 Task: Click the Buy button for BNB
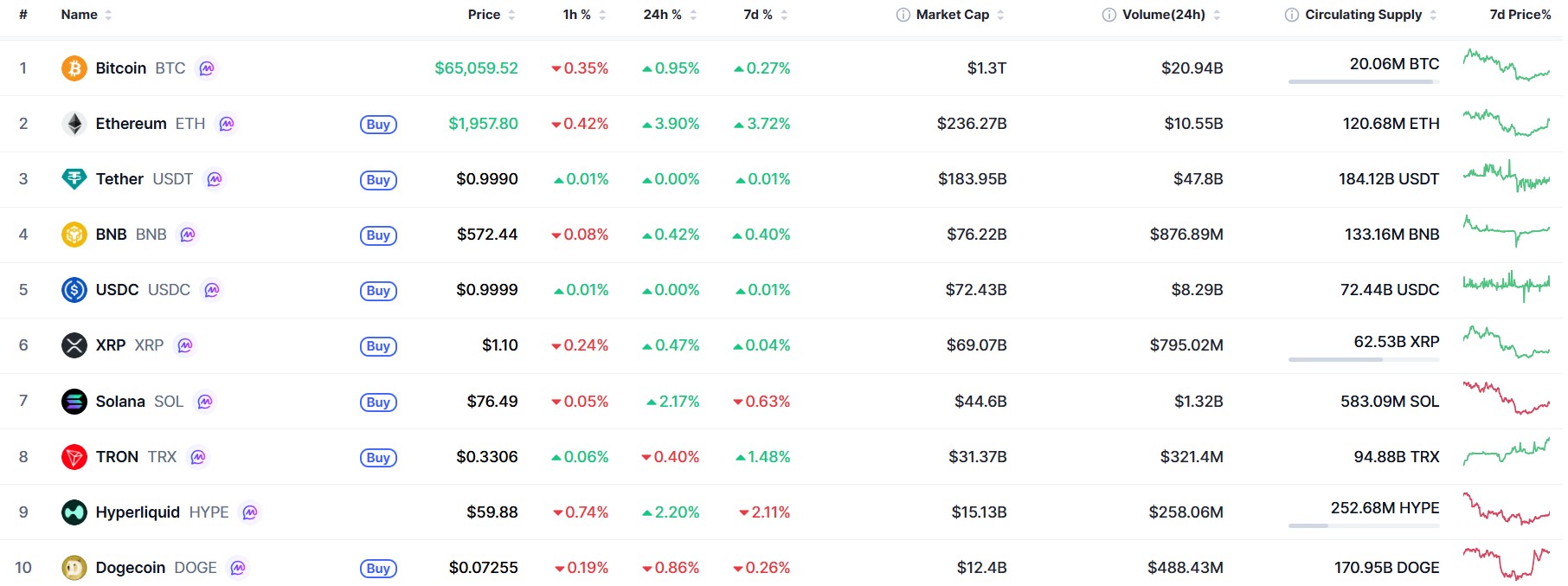pos(378,235)
